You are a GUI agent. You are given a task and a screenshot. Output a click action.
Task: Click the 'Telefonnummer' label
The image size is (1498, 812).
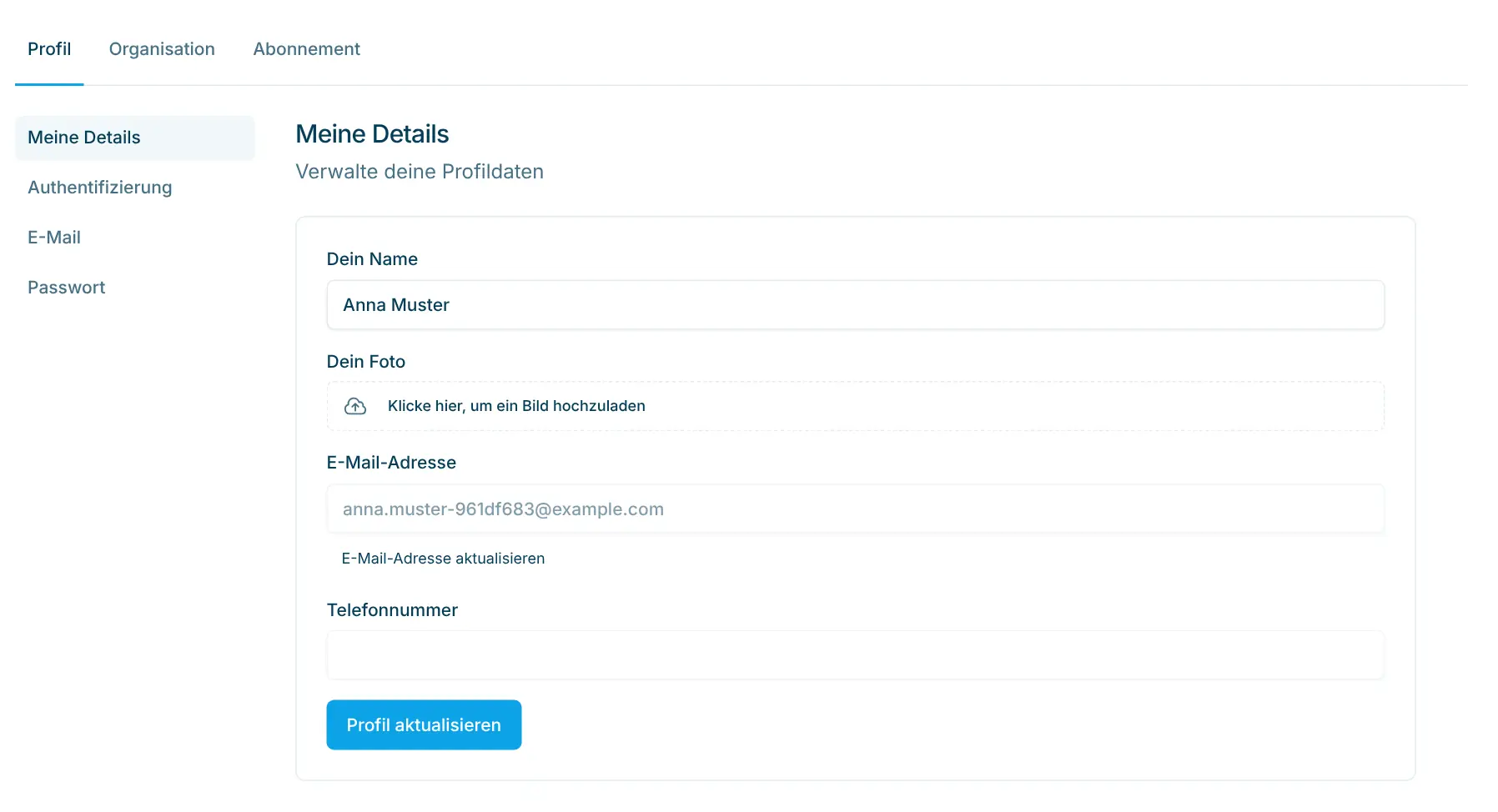392,610
